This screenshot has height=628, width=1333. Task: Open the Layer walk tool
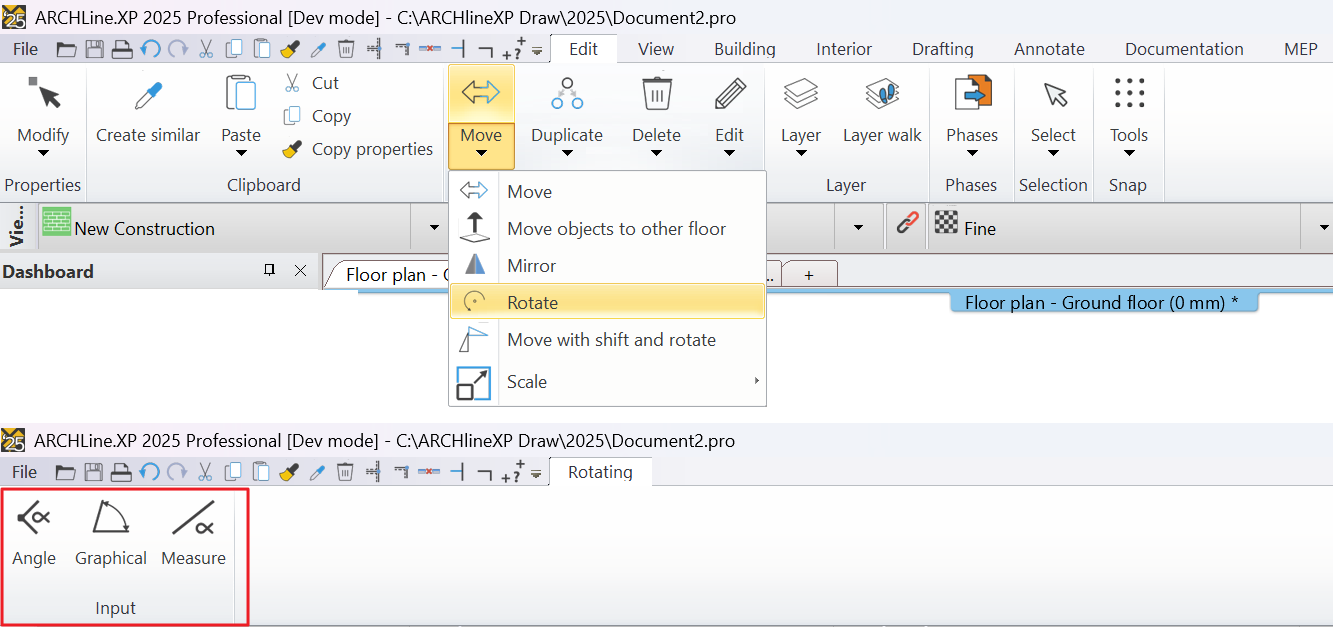[882, 96]
